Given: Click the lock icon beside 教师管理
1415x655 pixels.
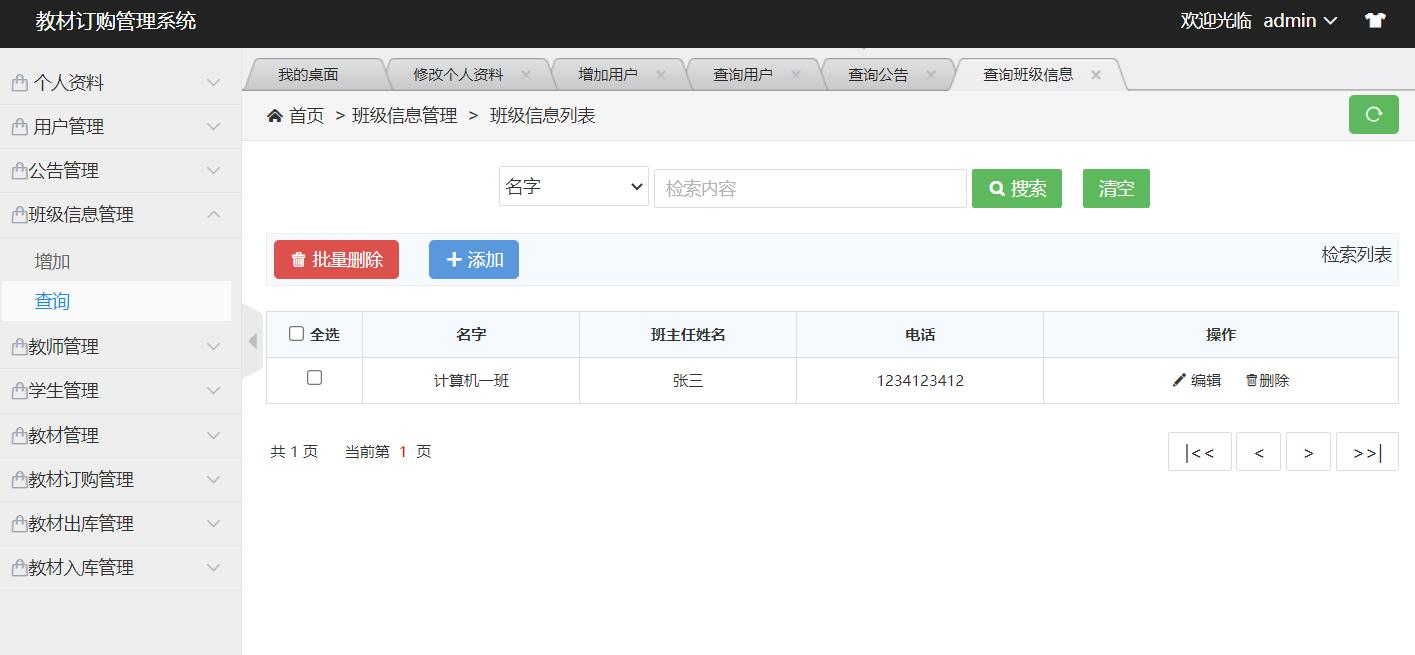Looking at the screenshot, I should [18, 346].
